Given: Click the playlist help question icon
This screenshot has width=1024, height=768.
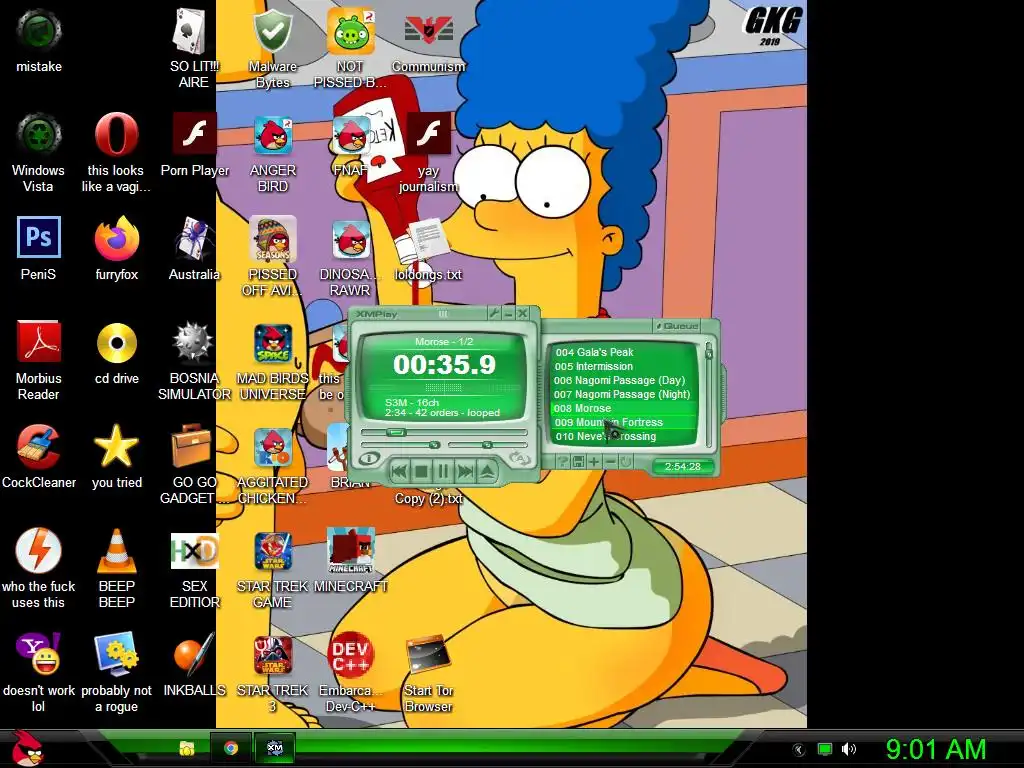Looking at the screenshot, I should coord(563,462).
